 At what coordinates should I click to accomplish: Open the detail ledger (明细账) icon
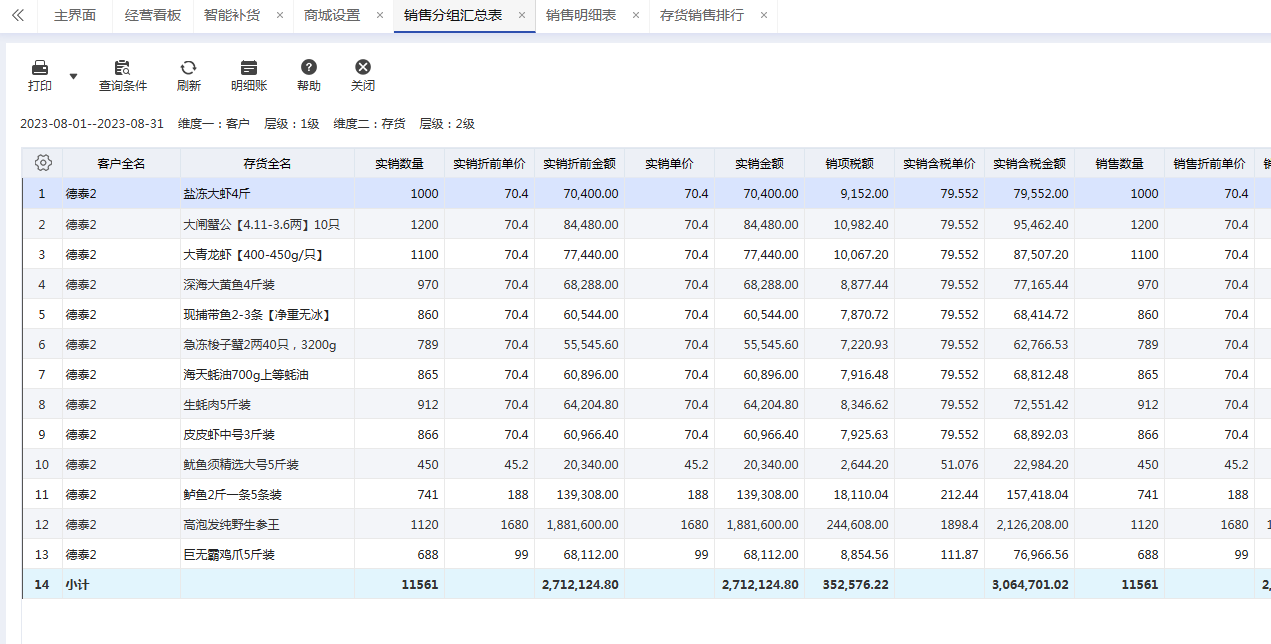[249, 68]
